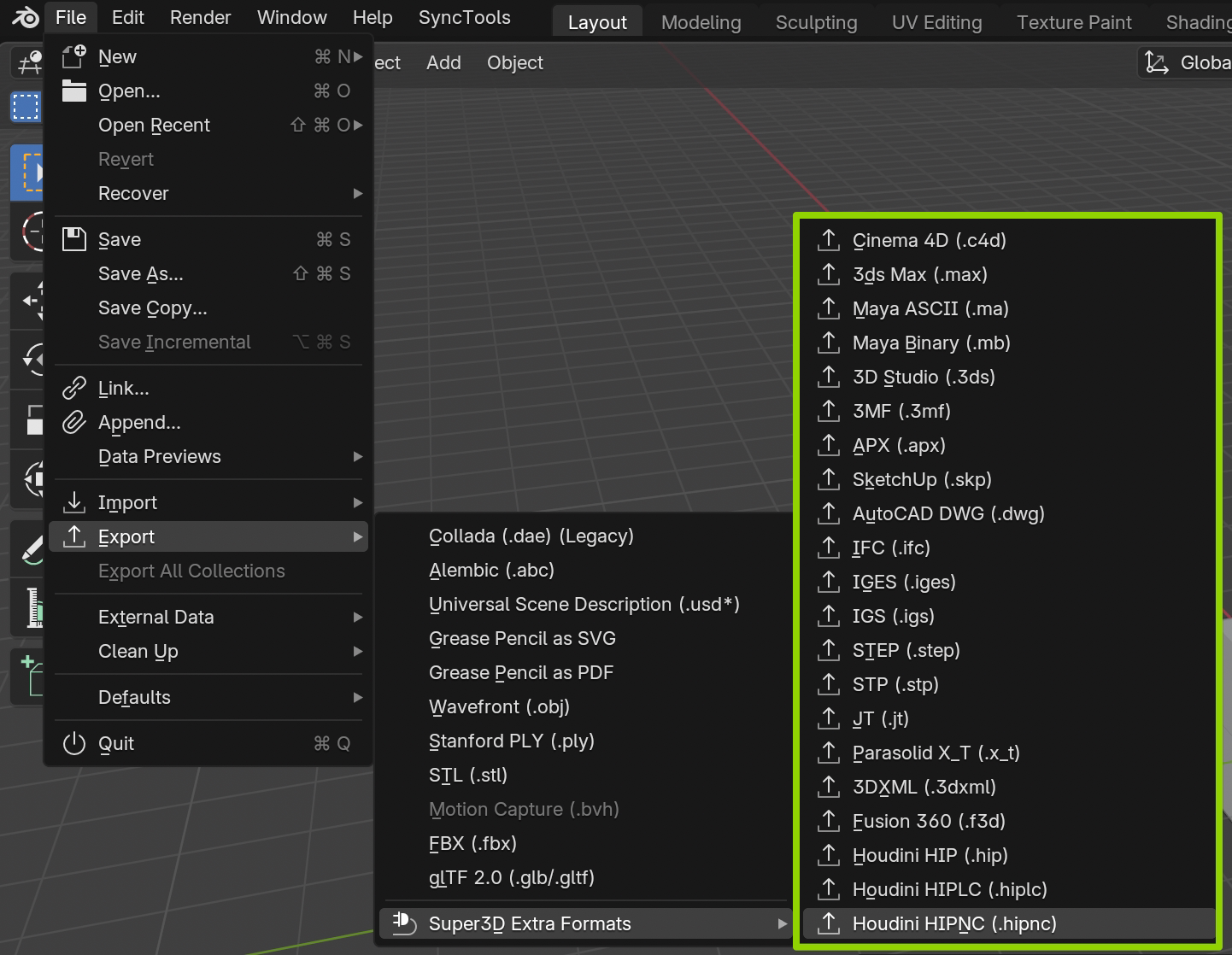Select the Layout workspace tab
This screenshot has height=955, width=1232.
click(597, 22)
